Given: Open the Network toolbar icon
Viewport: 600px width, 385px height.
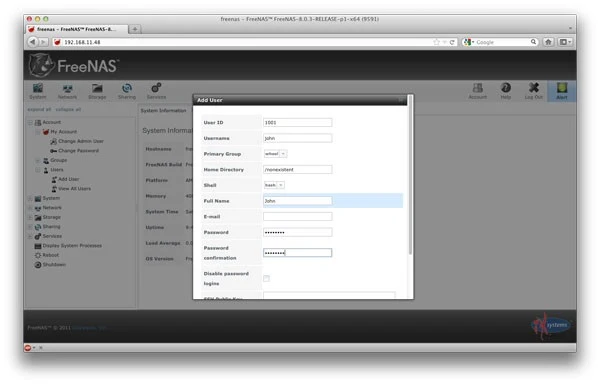Looking at the screenshot, I should pyautogui.click(x=67, y=91).
